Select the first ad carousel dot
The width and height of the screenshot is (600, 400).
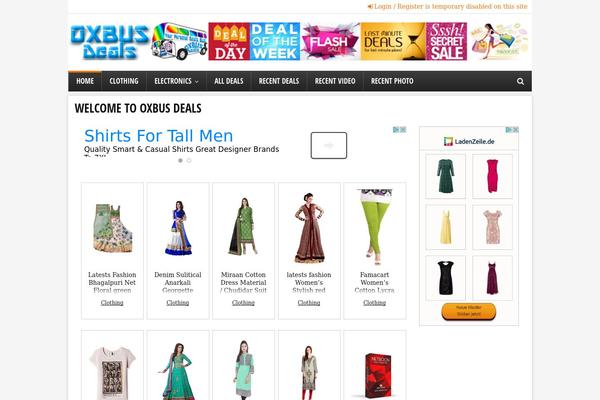[x=180, y=160]
